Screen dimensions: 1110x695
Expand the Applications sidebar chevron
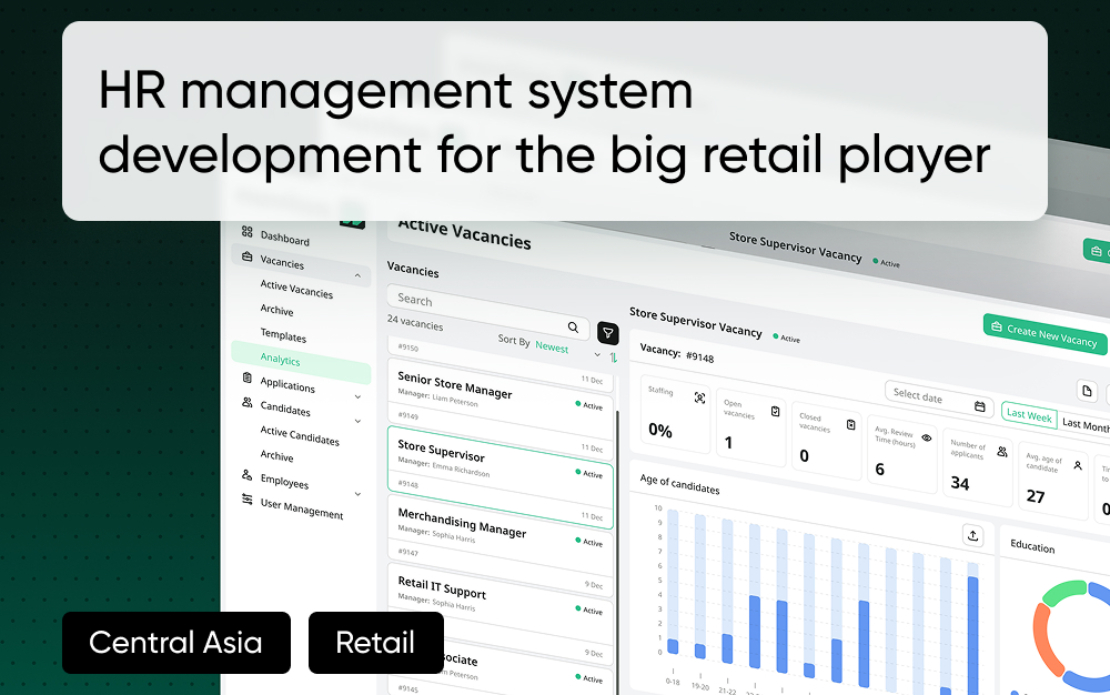[357, 397]
